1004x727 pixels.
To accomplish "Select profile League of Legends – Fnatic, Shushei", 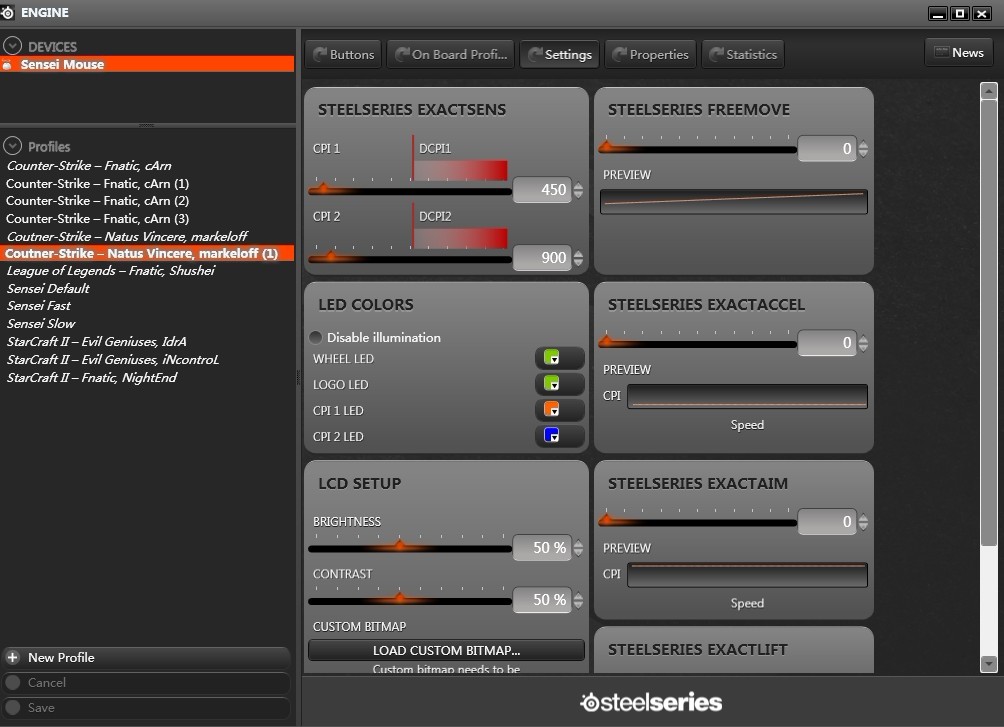I will pyautogui.click(x=111, y=270).
